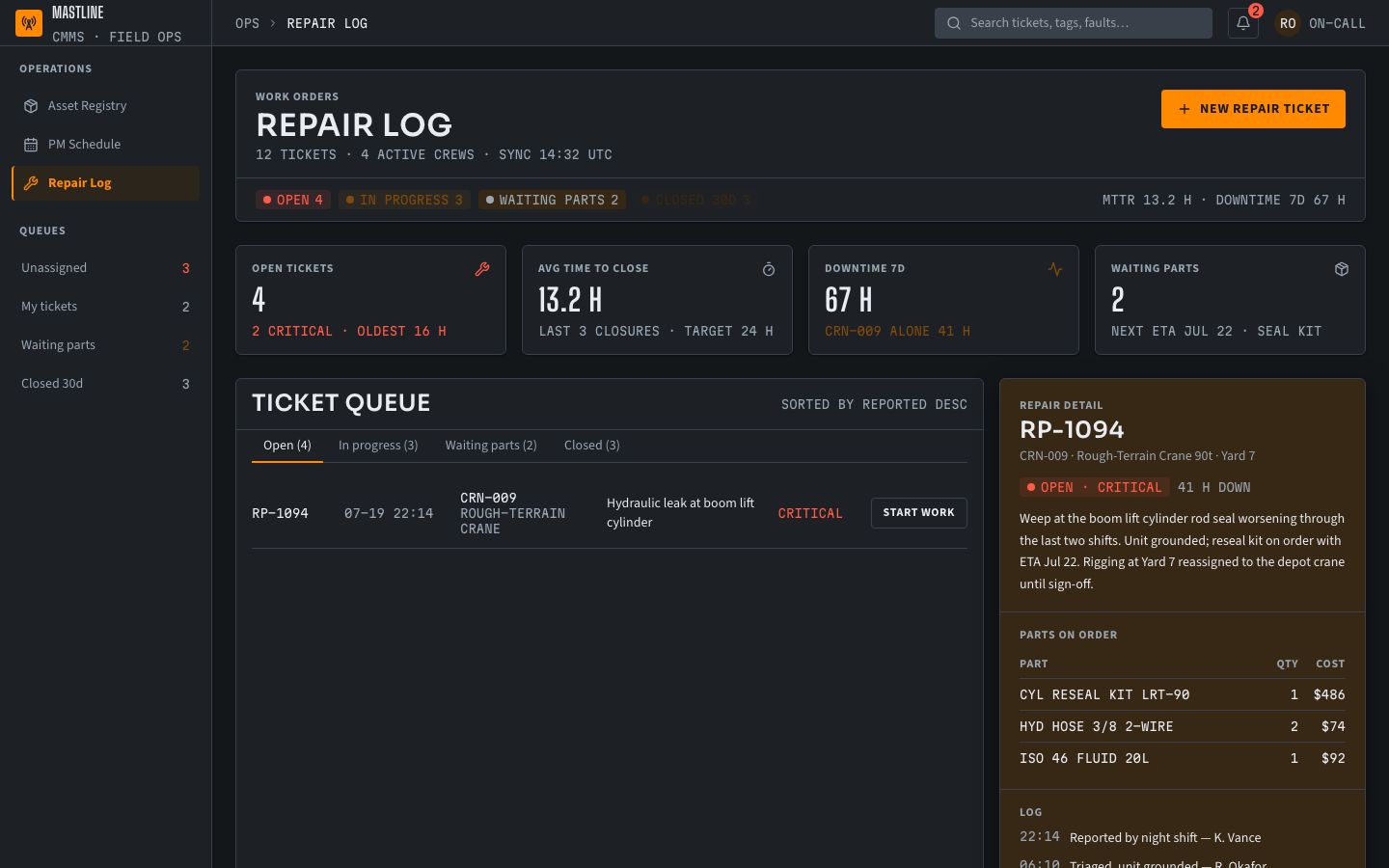Click CRN-009 ALONE 41 H text
The width and height of the screenshot is (1389, 868).
pyautogui.click(x=897, y=331)
